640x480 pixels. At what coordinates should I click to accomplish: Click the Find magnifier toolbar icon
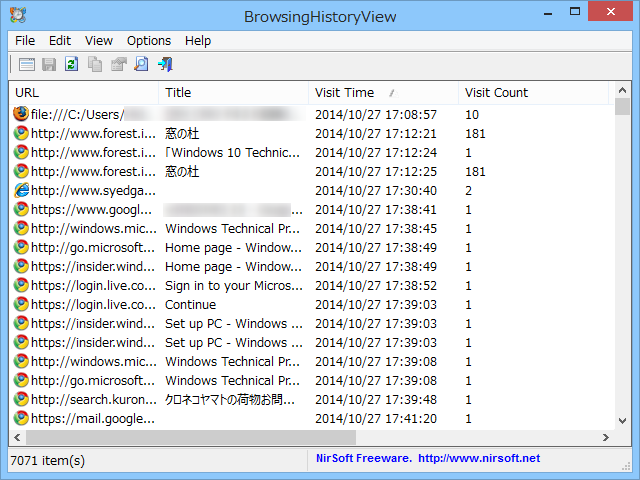click(141, 64)
